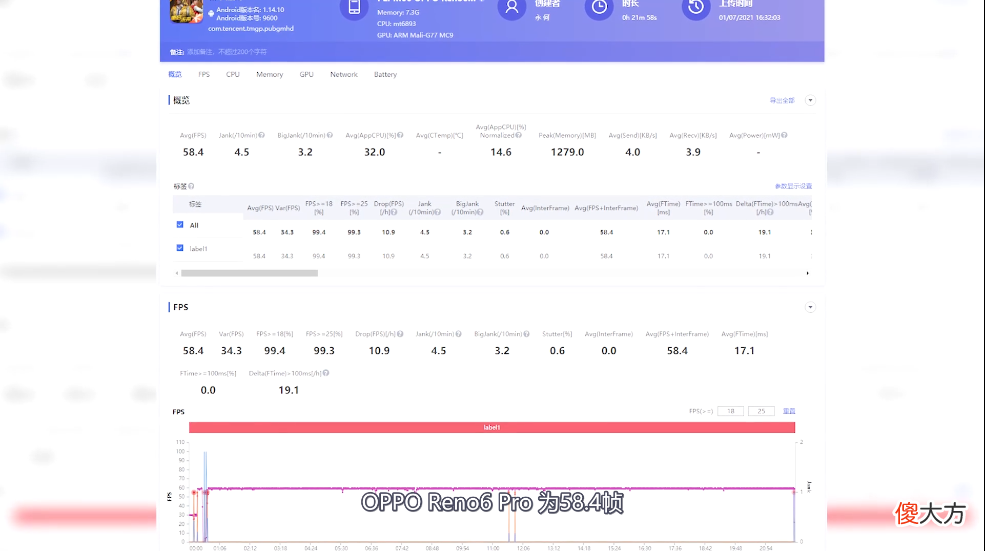Click the FPS section Avg(FTime) value 17.1
The width and height of the screenshot is (985, 551).
pyautogui.click(x=744, y=351)
